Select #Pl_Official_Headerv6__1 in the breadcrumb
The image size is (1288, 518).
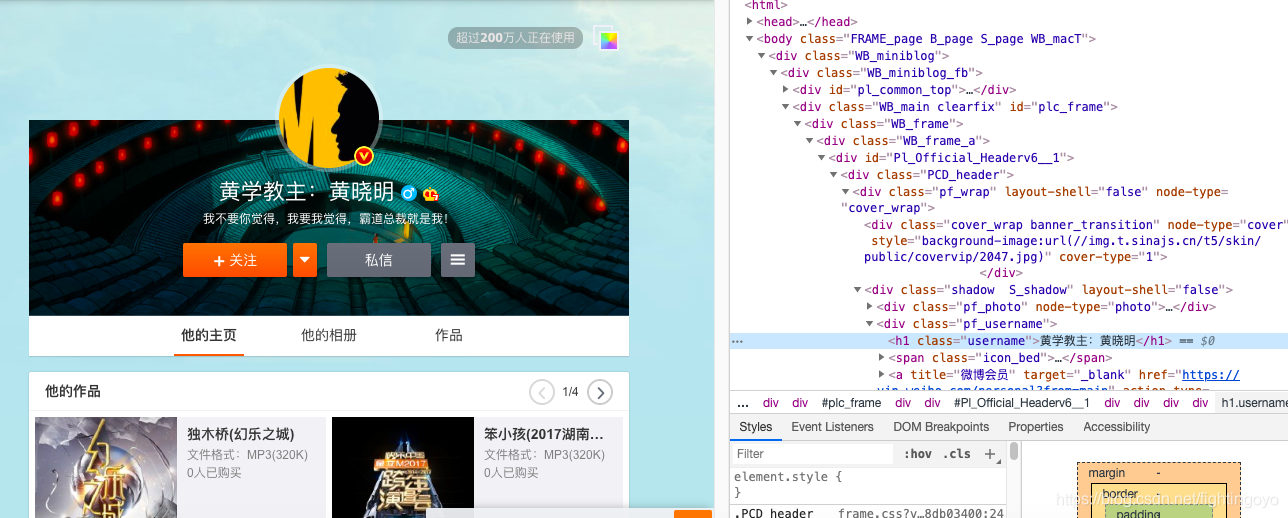coord(1021,403)
